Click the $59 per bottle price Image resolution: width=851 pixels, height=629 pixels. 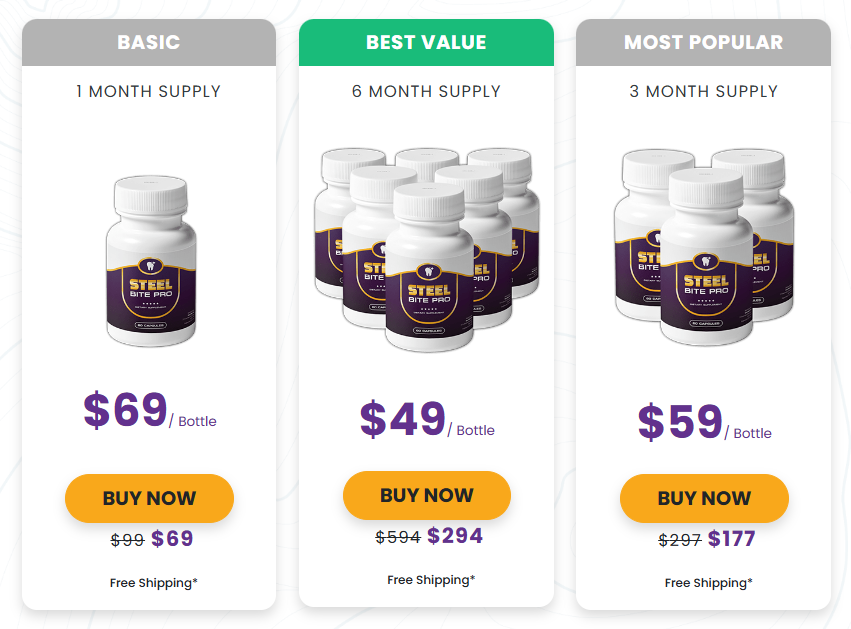point(681,422)
